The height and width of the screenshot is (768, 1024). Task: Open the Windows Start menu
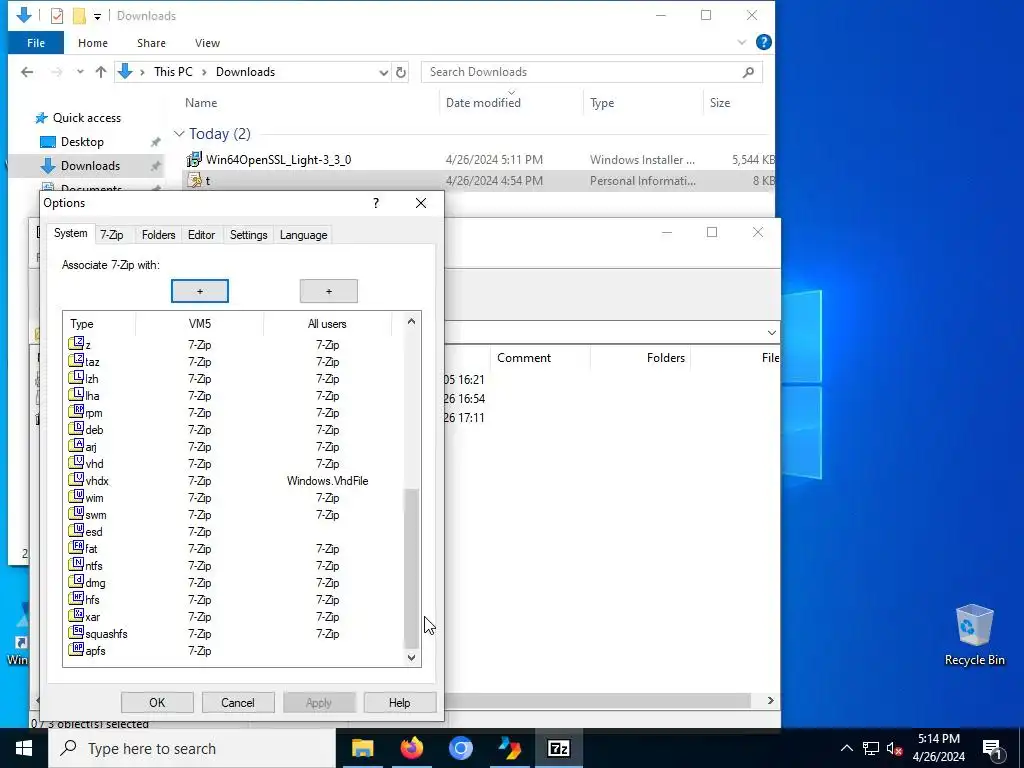coord(24,748)
